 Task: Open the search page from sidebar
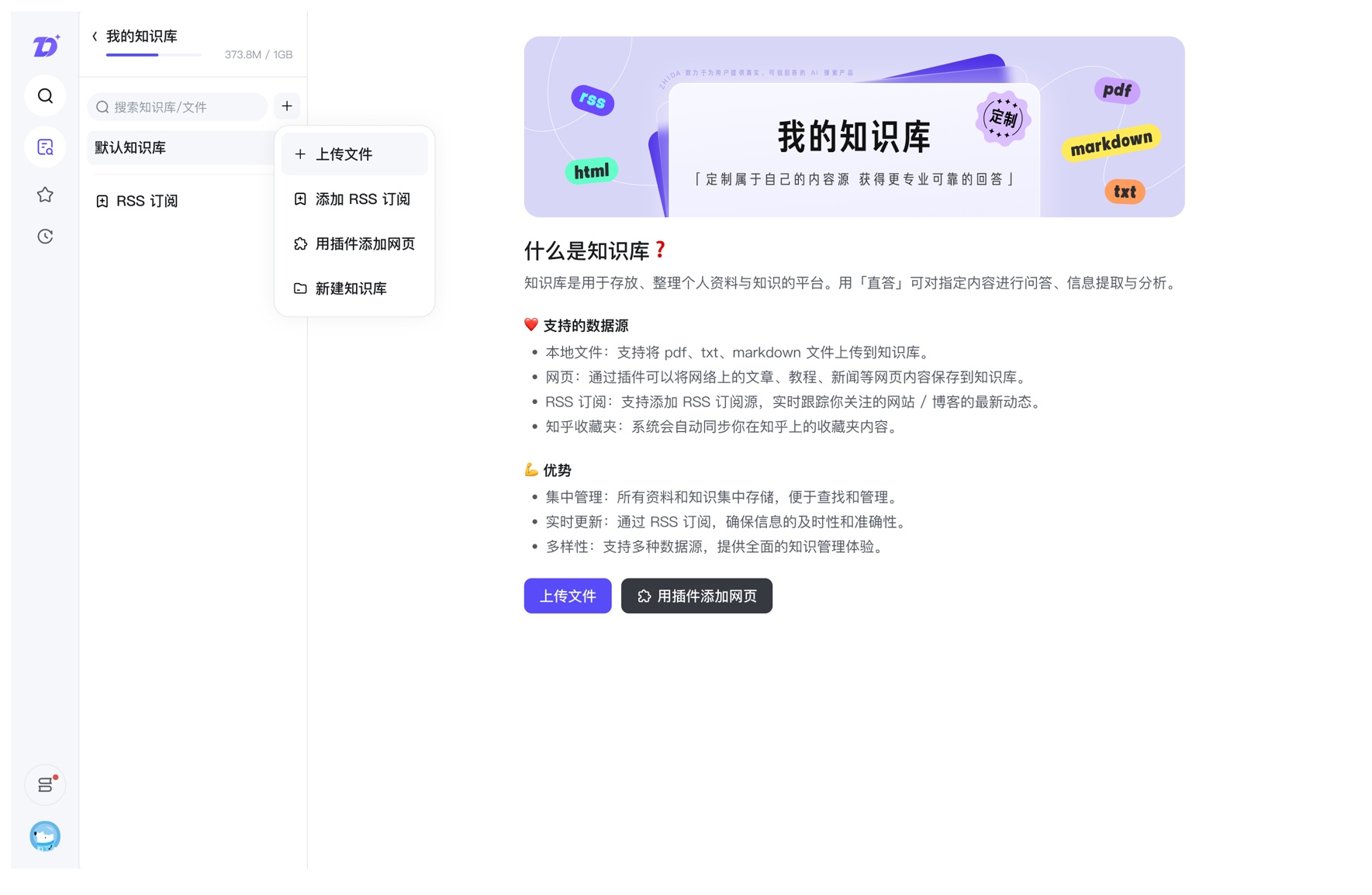pos(45,96)
